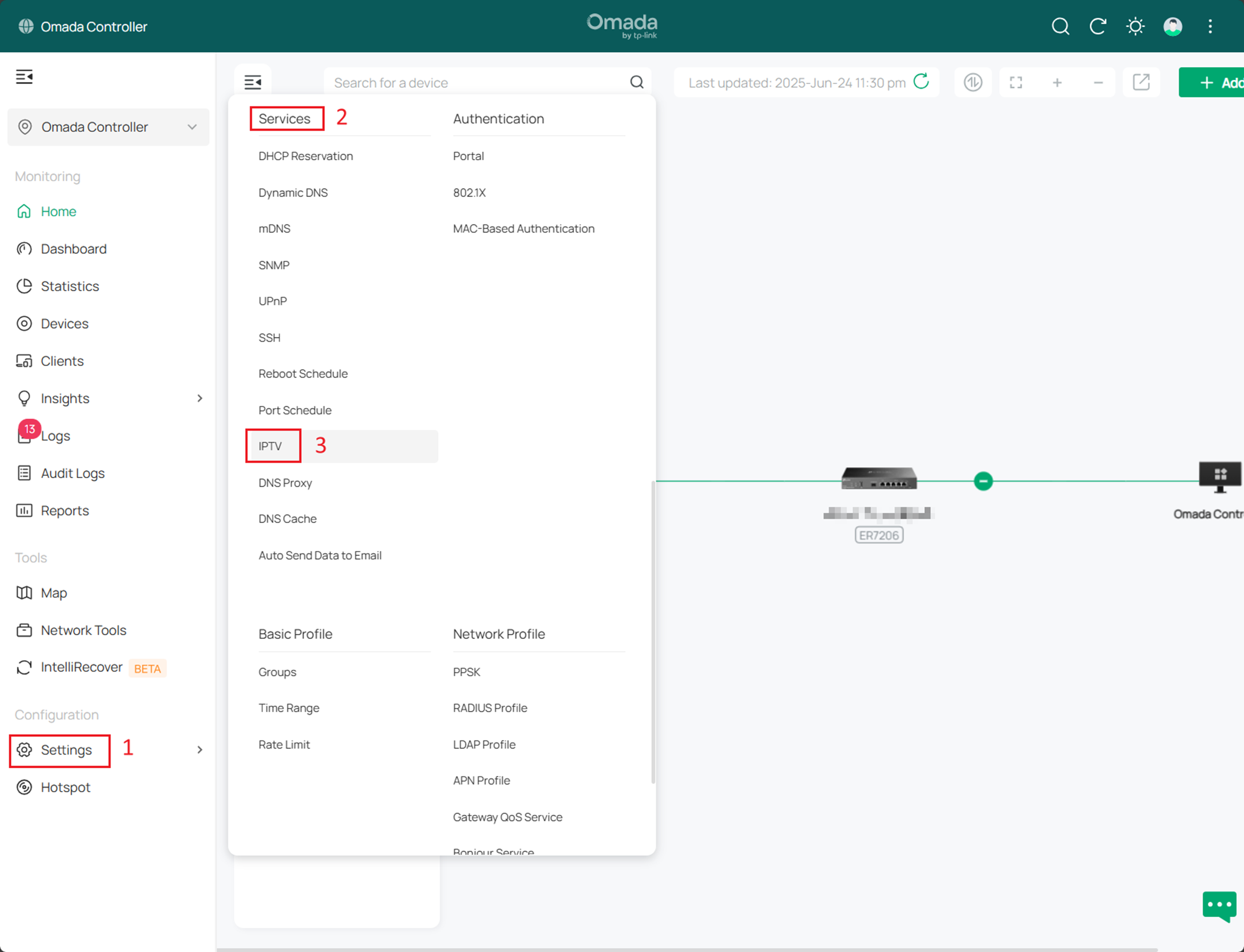1244x952 pixels.
Task: Open the Dashboard sidebar entry
Action: [73, 249]
